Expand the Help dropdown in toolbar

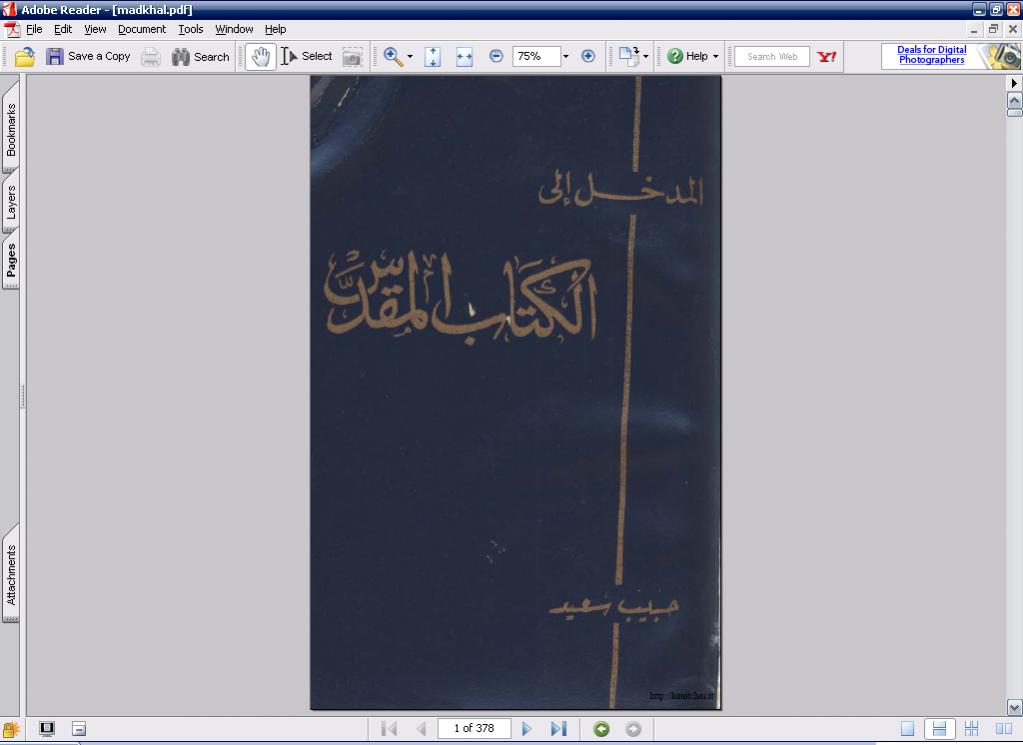pos(715,57)
